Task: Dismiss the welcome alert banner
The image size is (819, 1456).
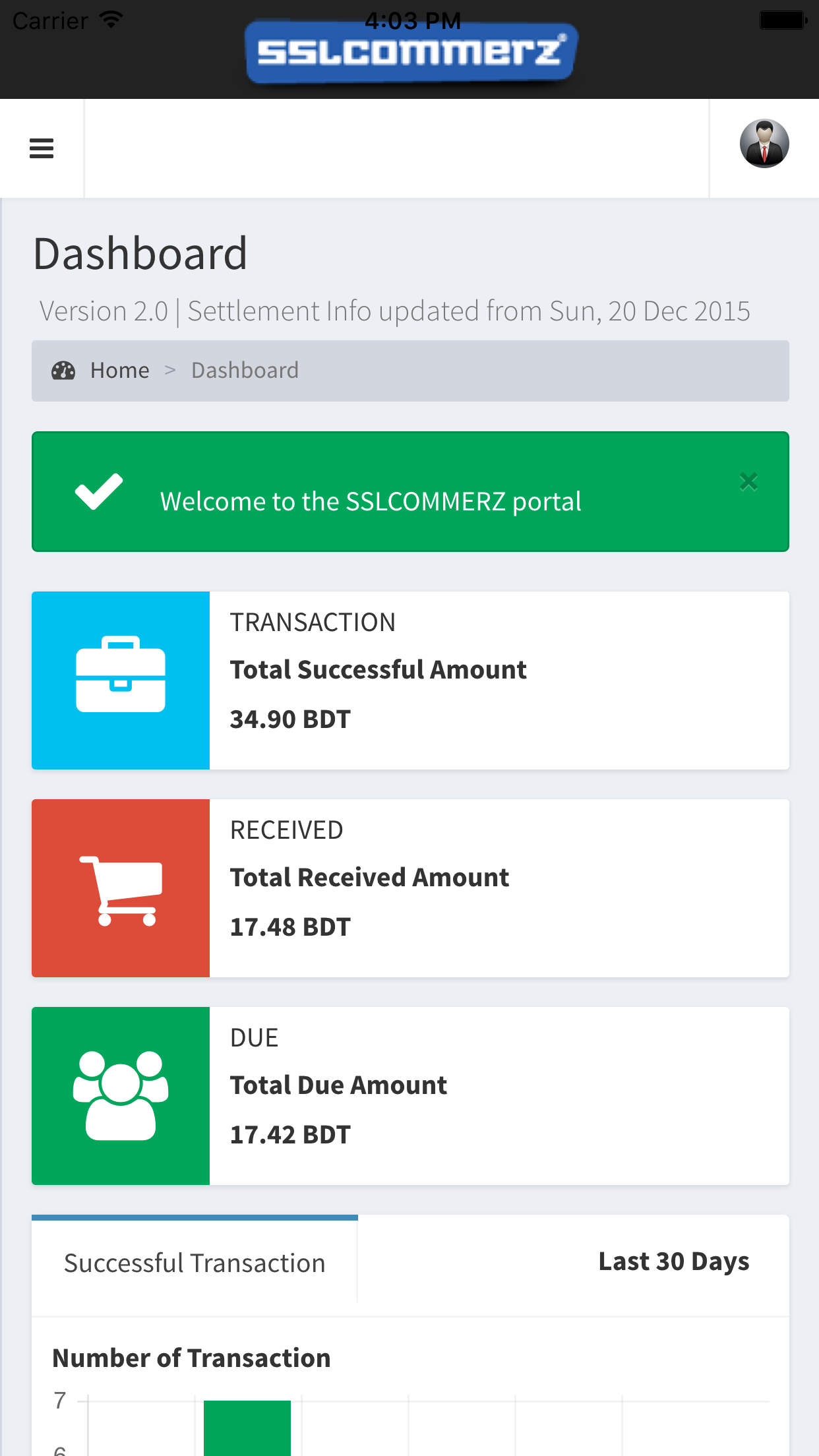Action: click(x=748, y=481)
